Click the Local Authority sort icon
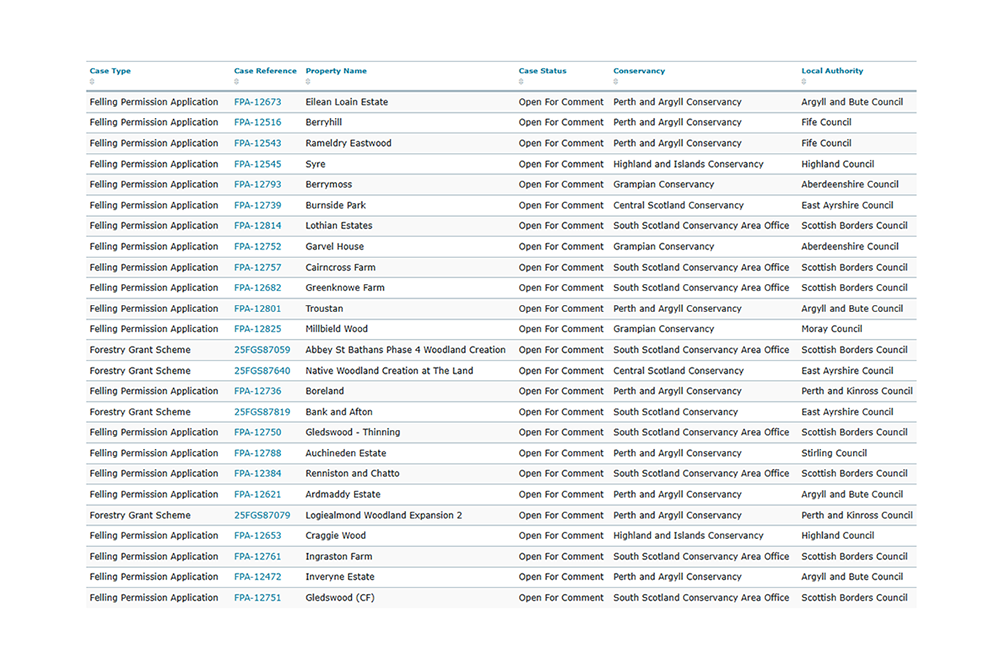Viewport: 1000px width, 667px height. pyautogui.click(x=803, y=79)
